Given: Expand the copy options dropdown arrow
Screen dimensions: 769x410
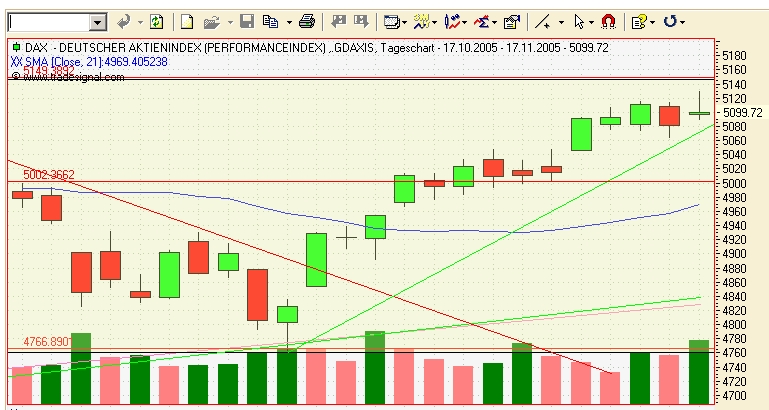Looking at the screenshot, I should (289, 23).
